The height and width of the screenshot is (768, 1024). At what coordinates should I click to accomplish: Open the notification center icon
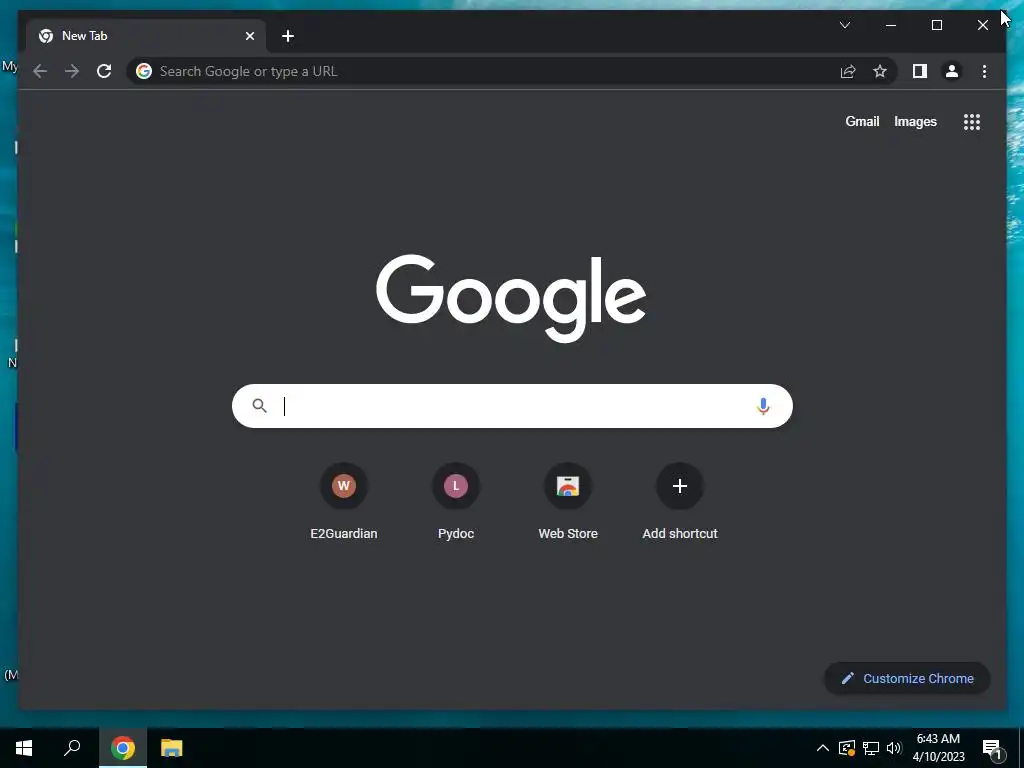(x=992, y=748)
